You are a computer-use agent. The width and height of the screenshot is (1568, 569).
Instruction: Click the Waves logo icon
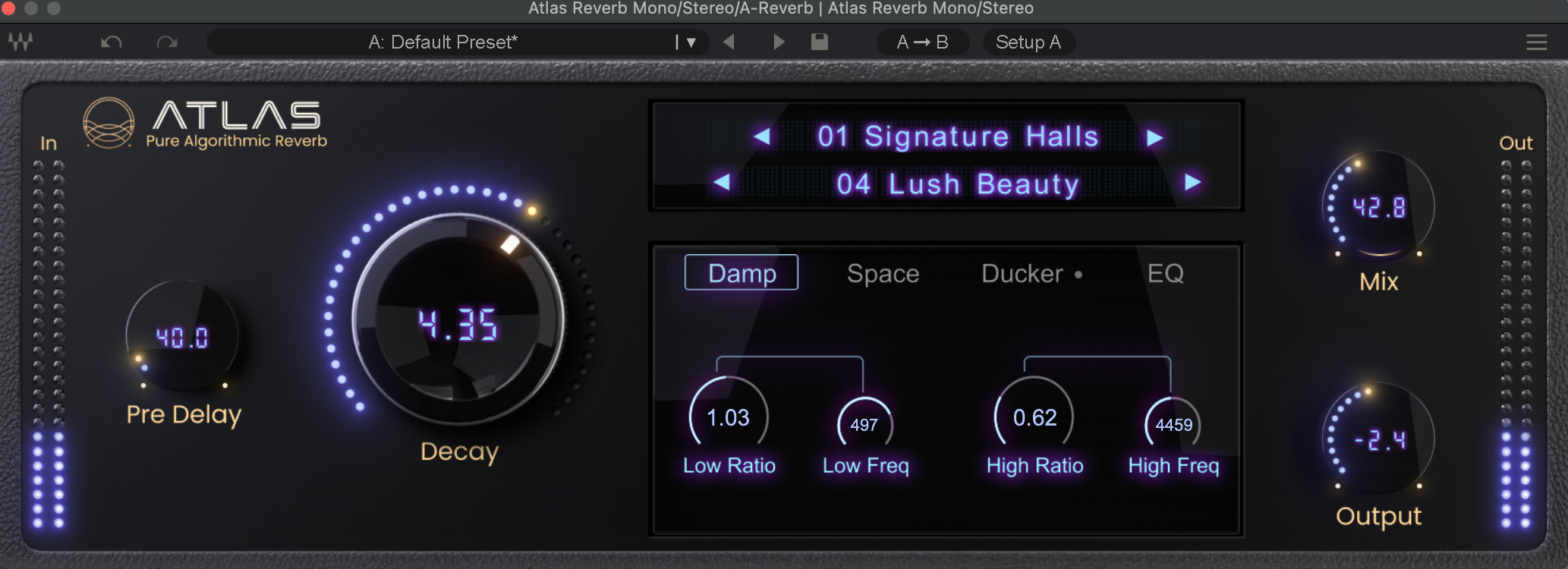(x=20, y=42)
